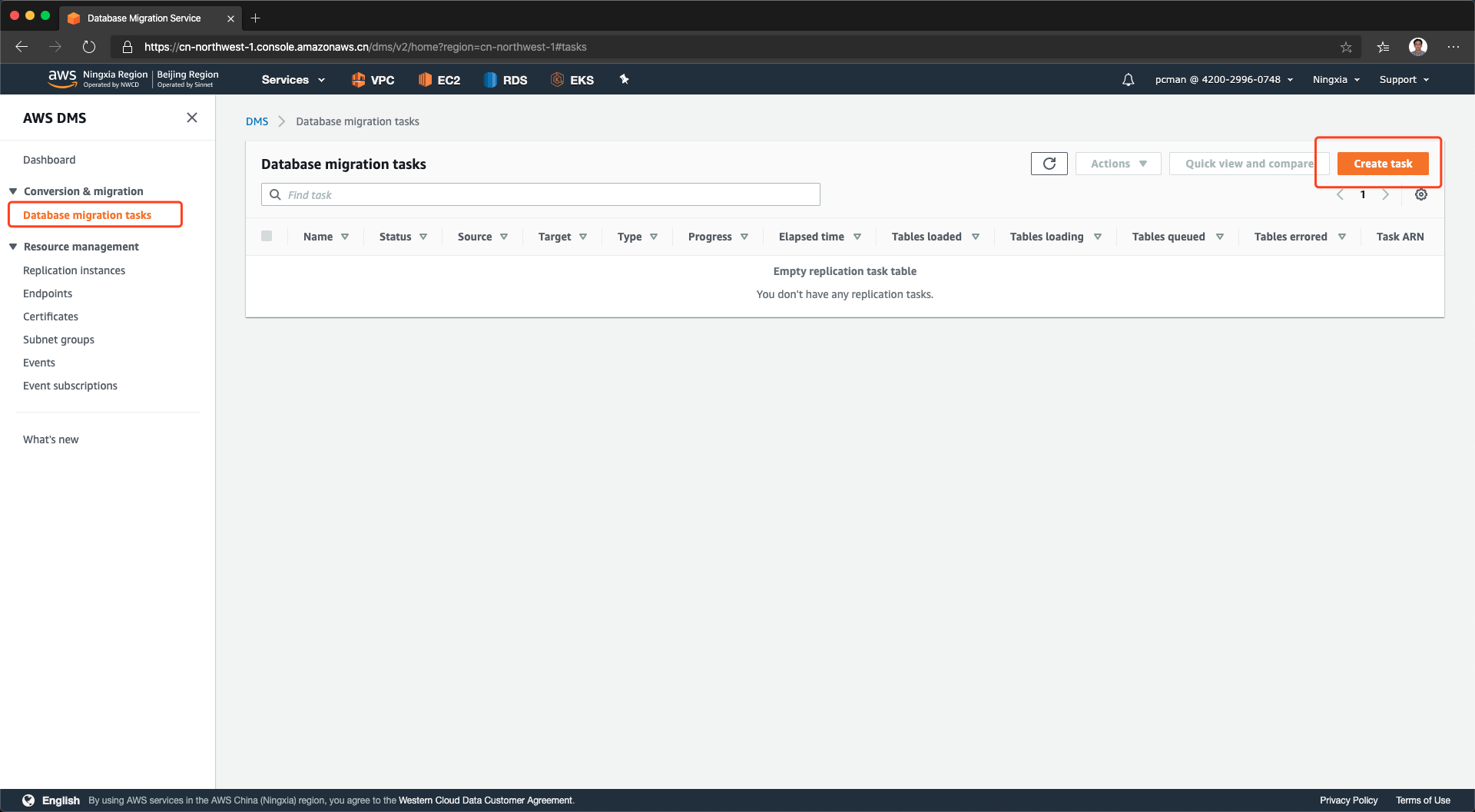Open the EC2 service shortcut
The height and width of the screenshot is (812, 1475).
[x=439, y=80]
